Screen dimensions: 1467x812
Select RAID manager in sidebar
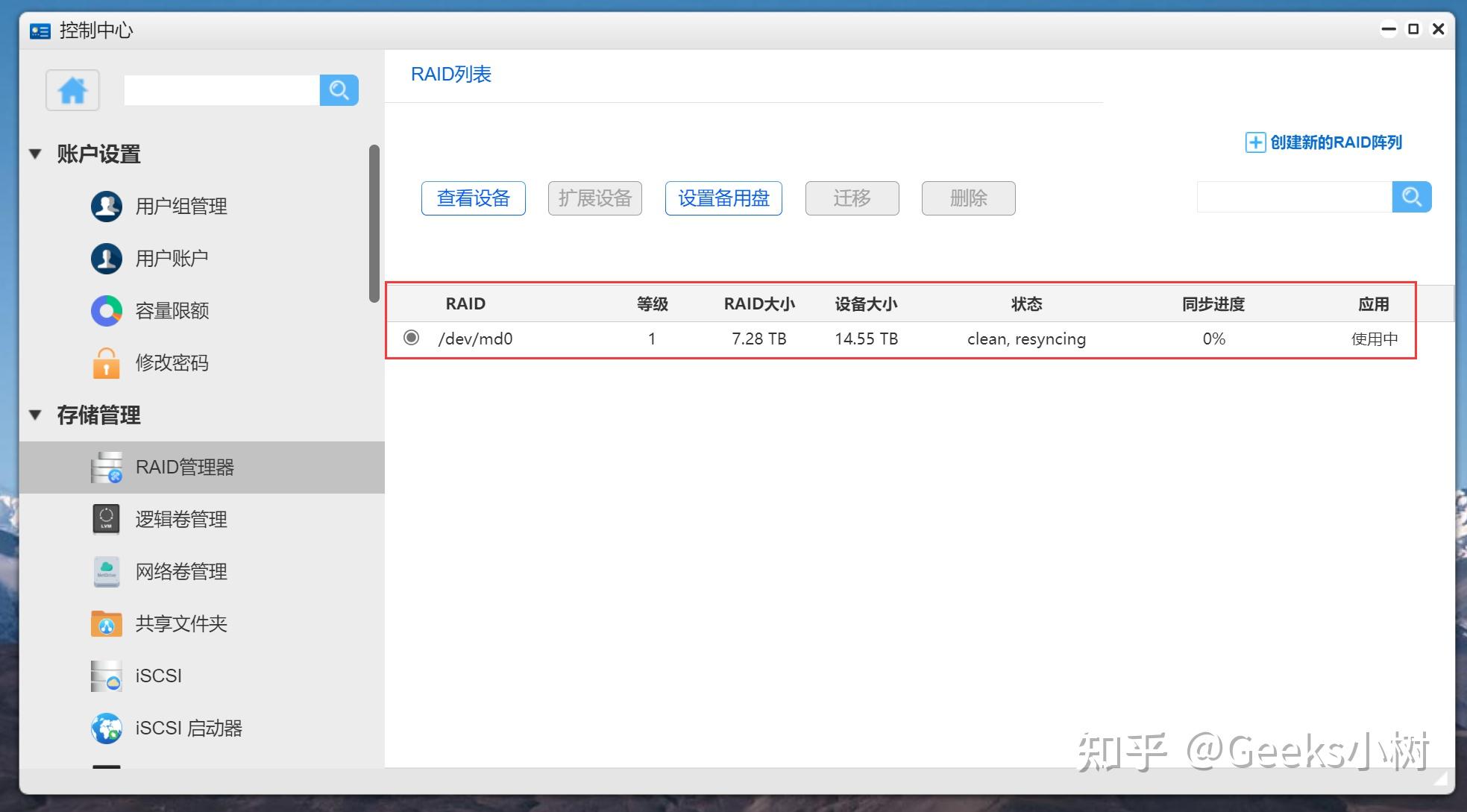tap(184, 468)
